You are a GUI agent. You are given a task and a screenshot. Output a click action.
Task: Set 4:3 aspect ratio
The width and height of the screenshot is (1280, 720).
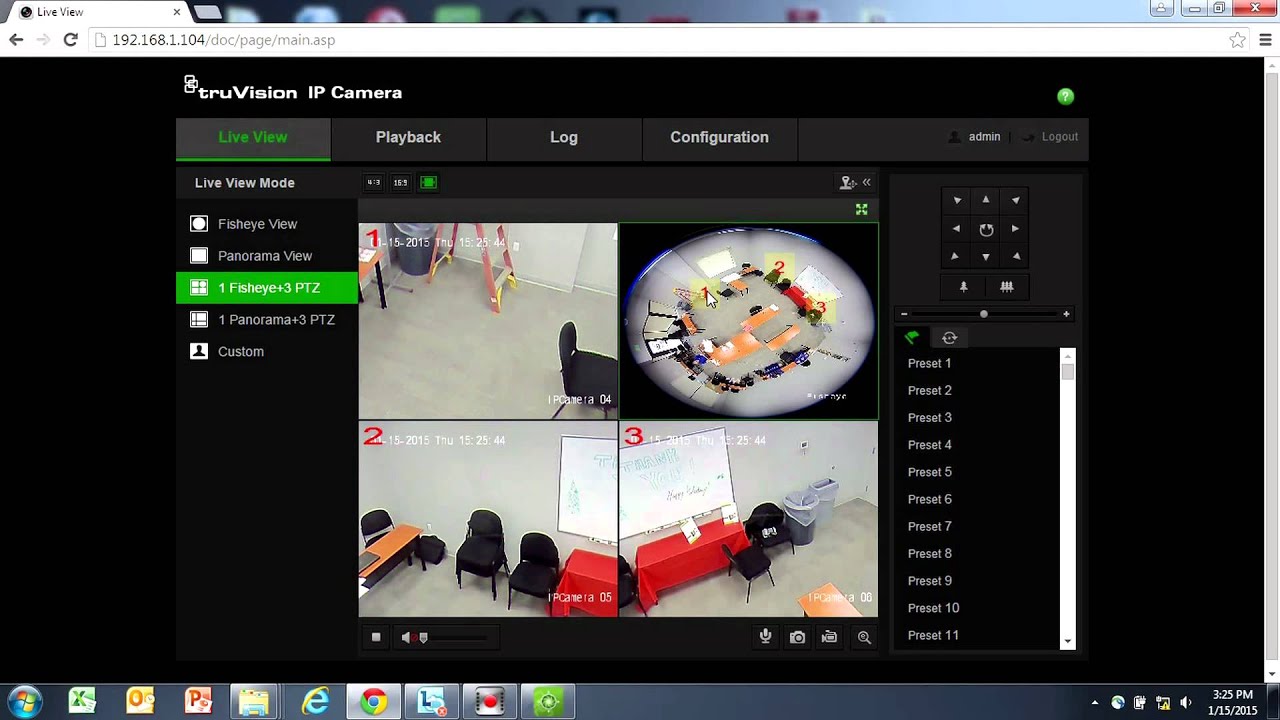(373, 183)
